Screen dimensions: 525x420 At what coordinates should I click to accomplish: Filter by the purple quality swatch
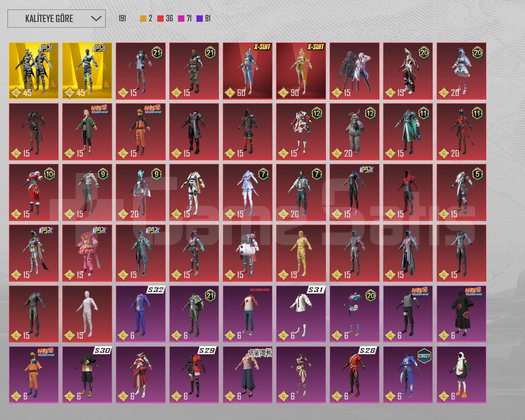click(x=200, y=19)
